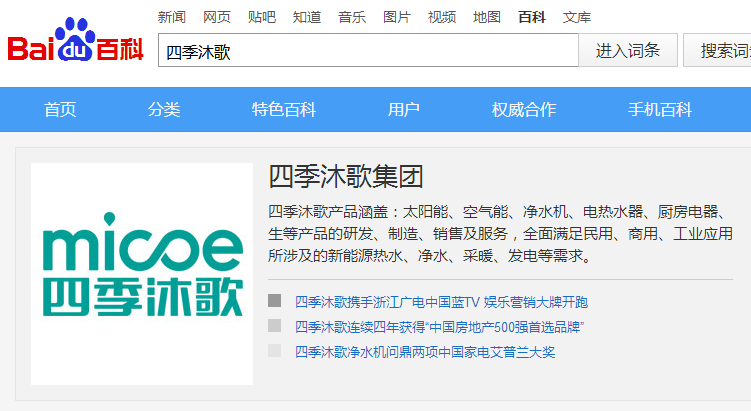Go to 贴吧 from top navigation
This screenshot has width=751, height=411.
(262, 17)
